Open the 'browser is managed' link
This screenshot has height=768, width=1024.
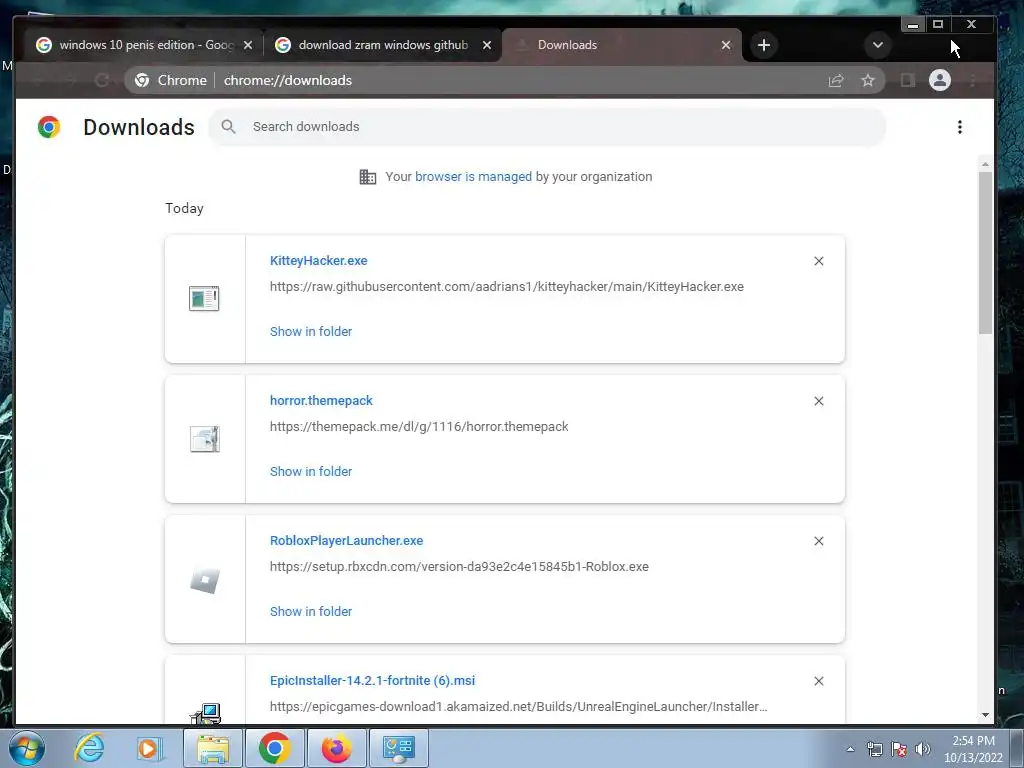[473, 176]
